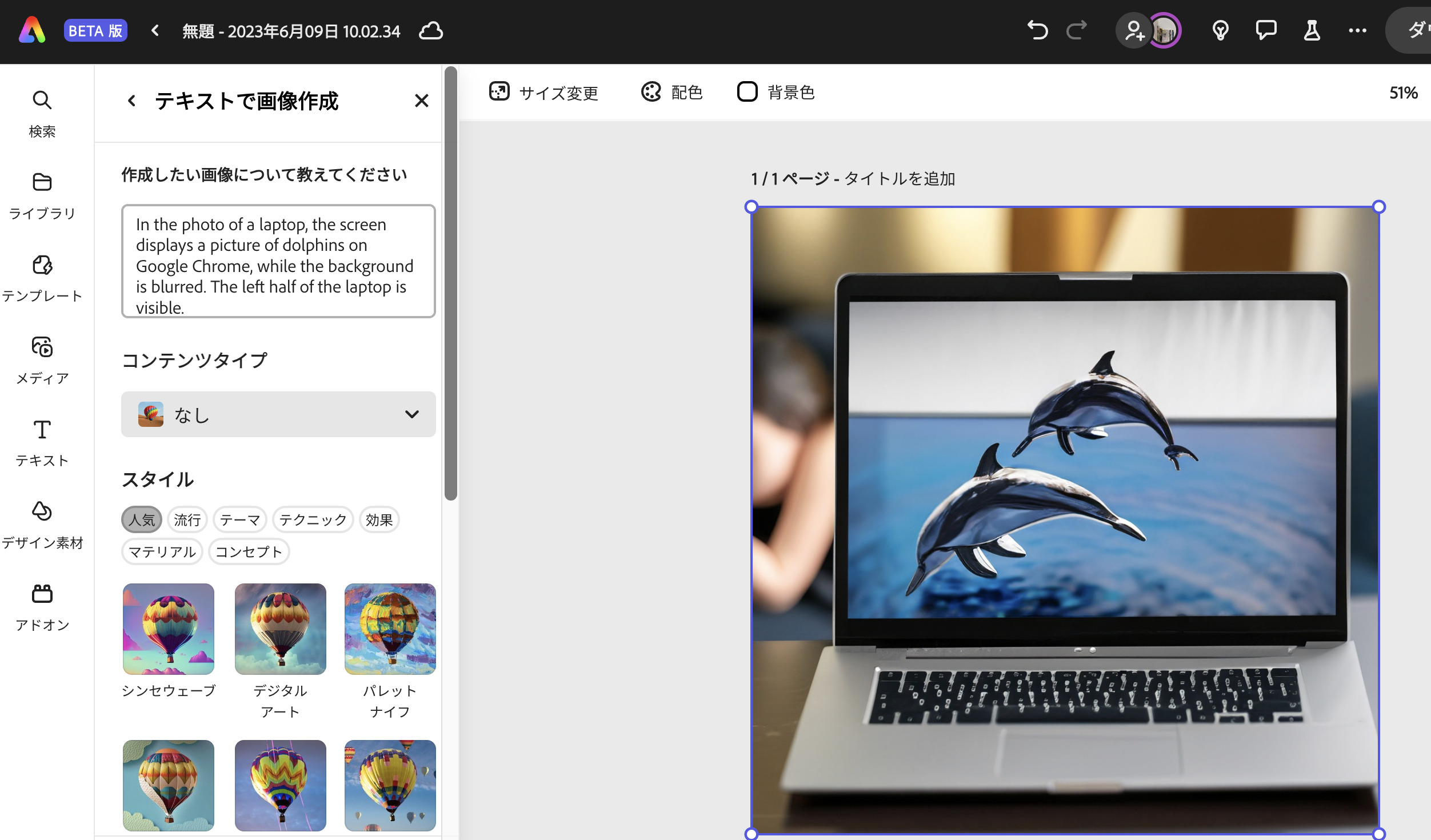Click the top-left image resize handle

tap(752, 207)
